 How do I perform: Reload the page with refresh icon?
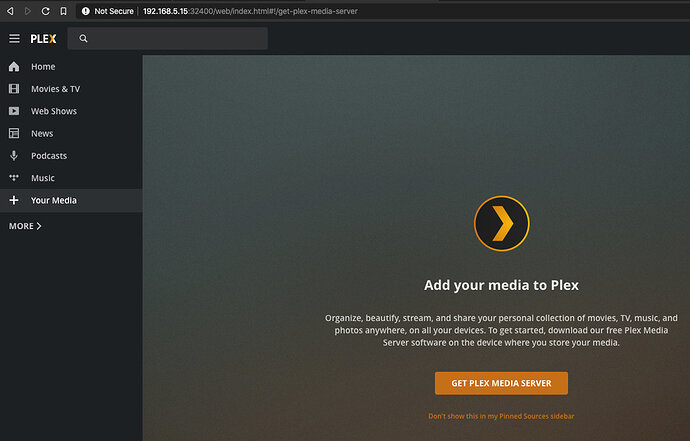click(45, 11)
